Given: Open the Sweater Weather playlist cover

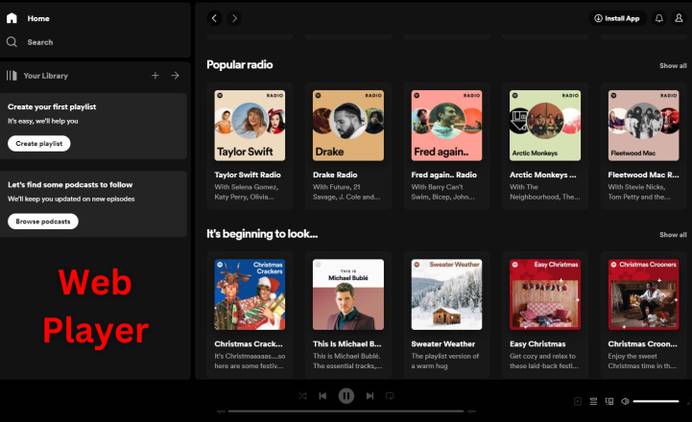Looking at the screenshot, I should tap(447, 294).
